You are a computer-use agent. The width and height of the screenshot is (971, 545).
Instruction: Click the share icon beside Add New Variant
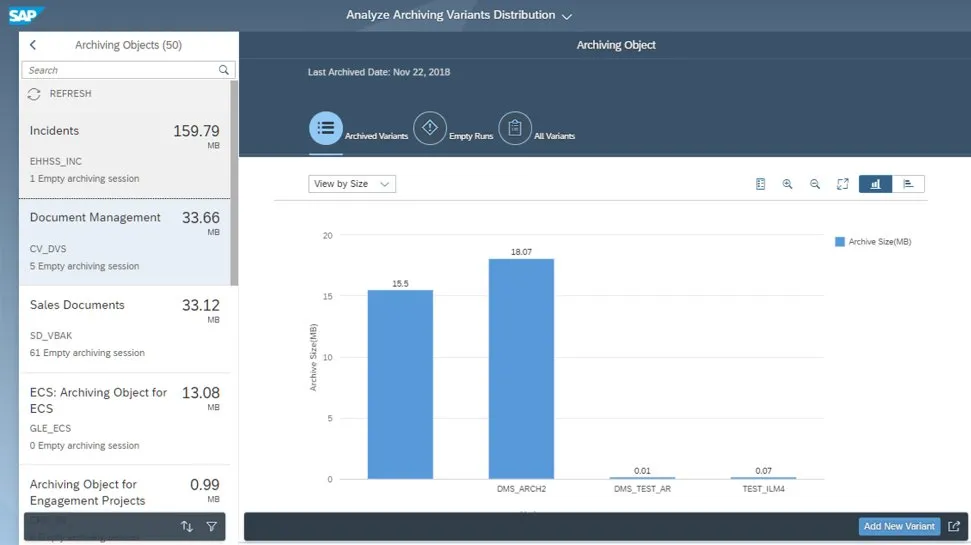pyautogui.click(x=954, y=526)
